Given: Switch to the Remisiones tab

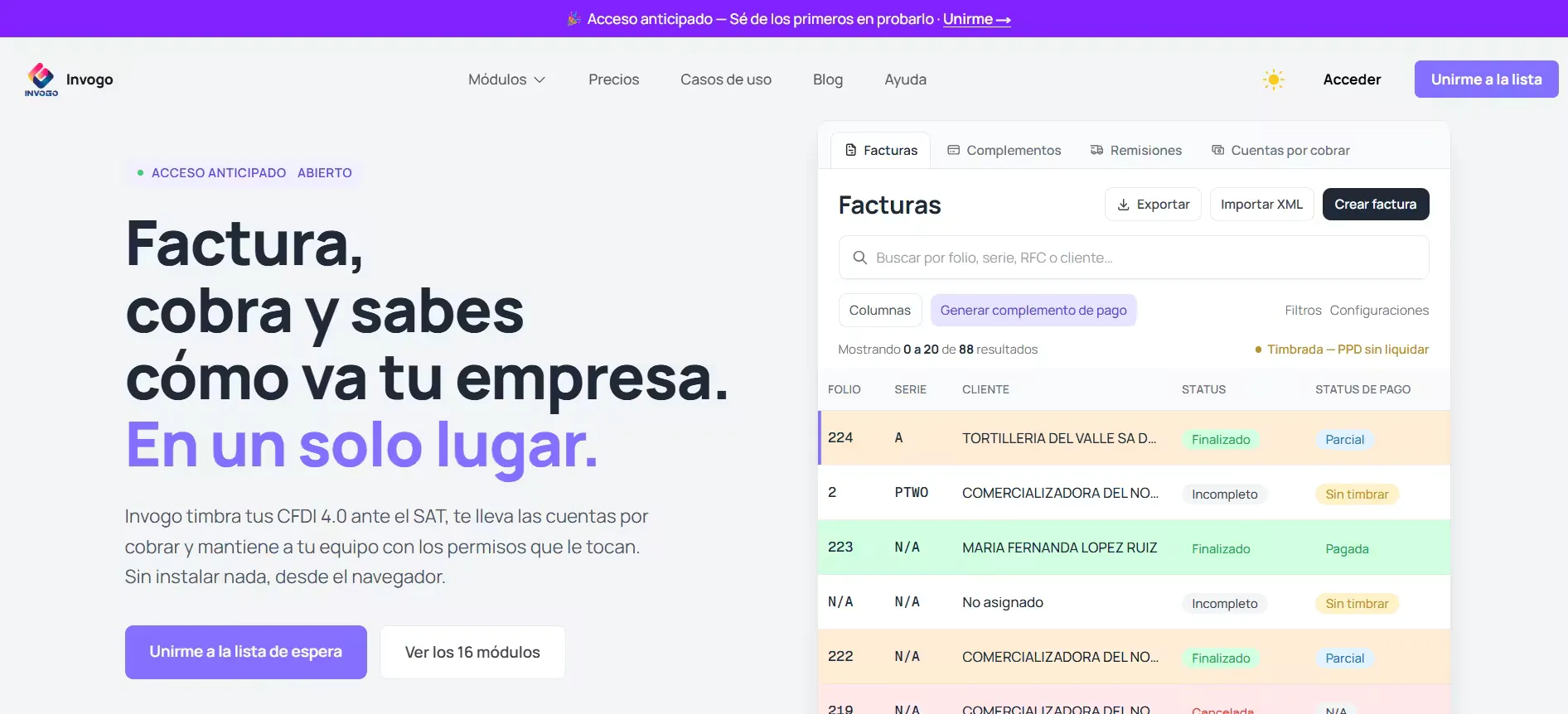Looking at the screenshot, I should pyautogui.click(x=1135, y=150).
